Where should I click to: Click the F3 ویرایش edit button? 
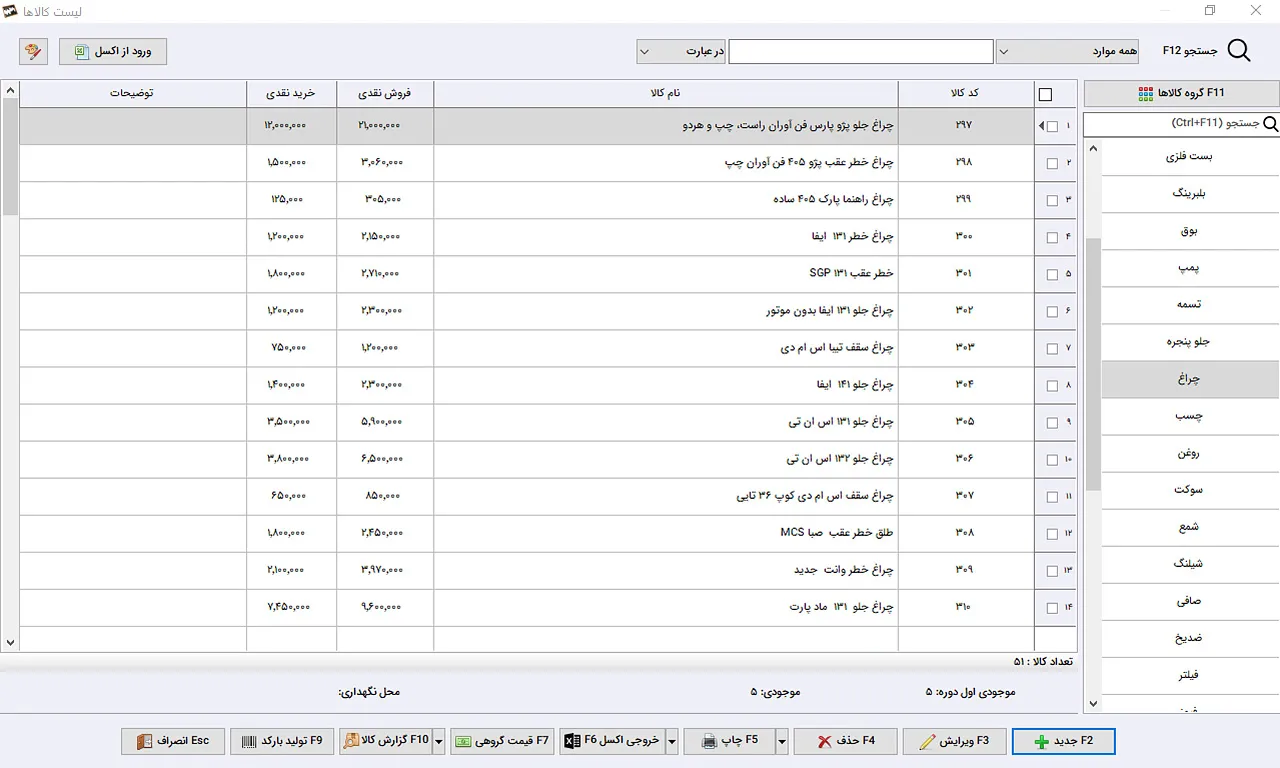954,741
